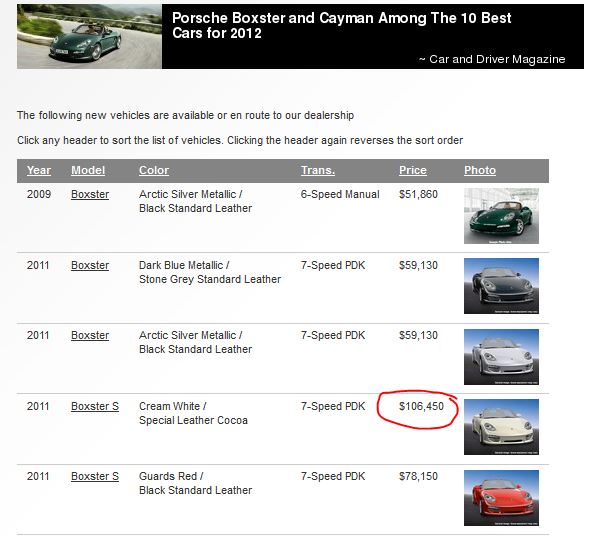Click the banner headline about 10 Best Cars

tap(341, 25)
